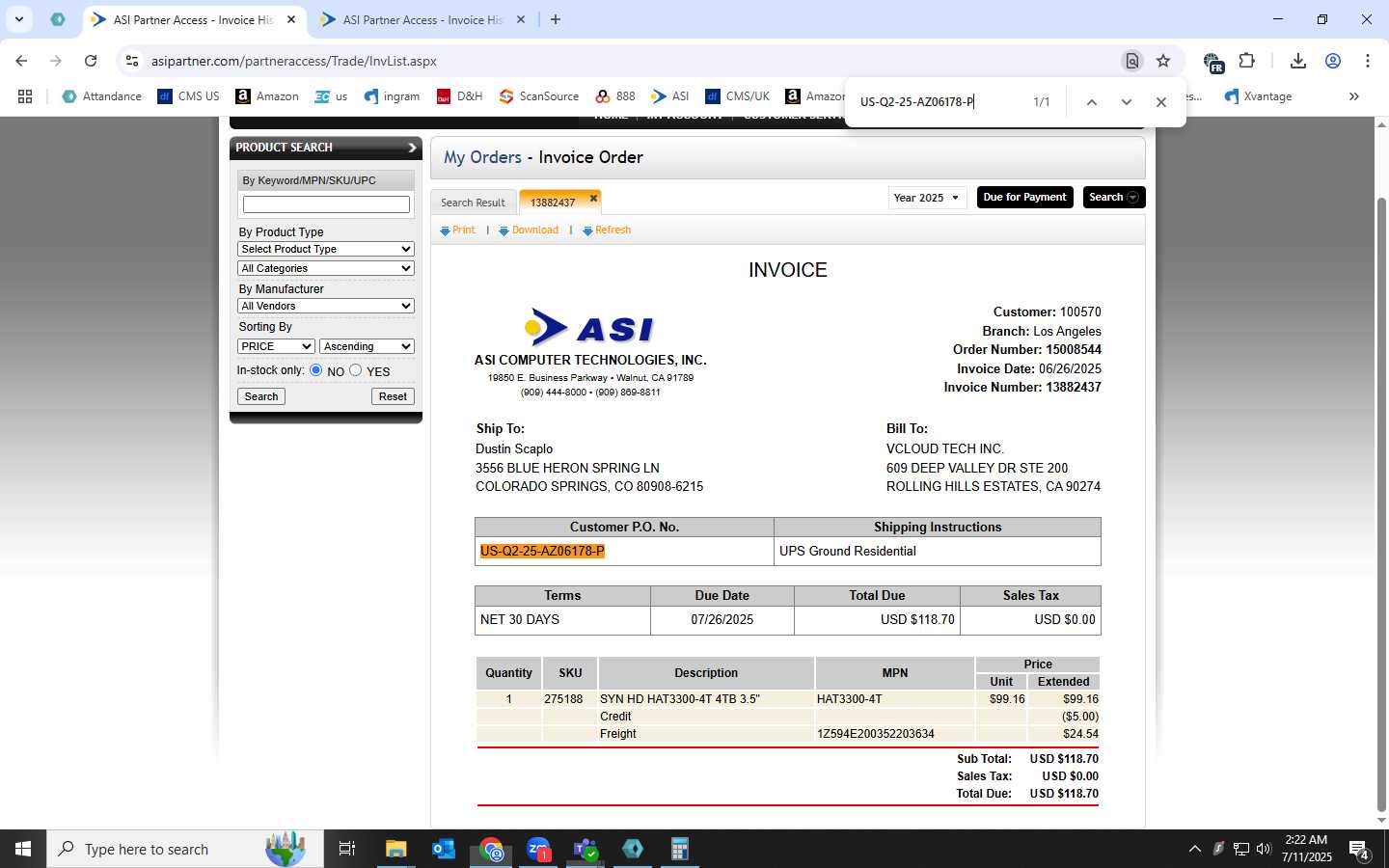Open the Chrome extensions puzzle icon
Image resolution: width=1389 pixels, height=868 pixels.
(x=1246, y=61)
